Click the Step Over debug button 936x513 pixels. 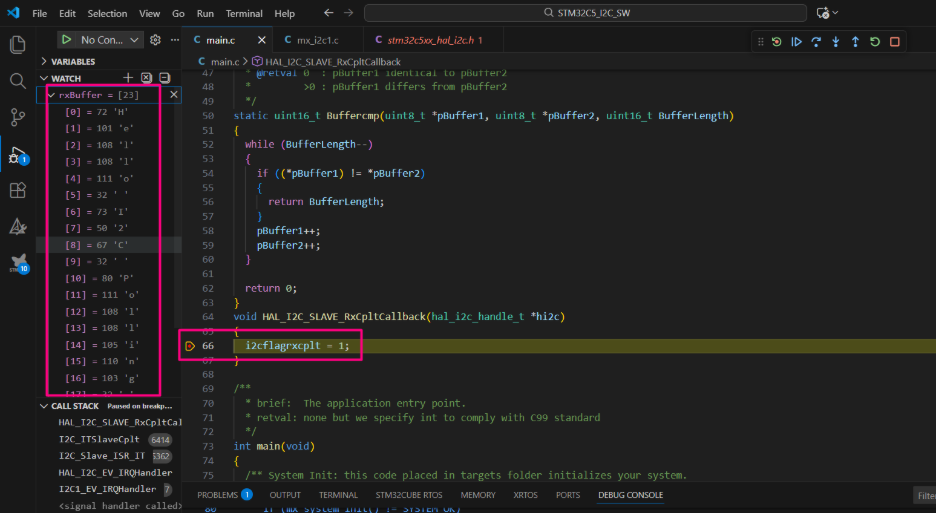pos(816,42)
